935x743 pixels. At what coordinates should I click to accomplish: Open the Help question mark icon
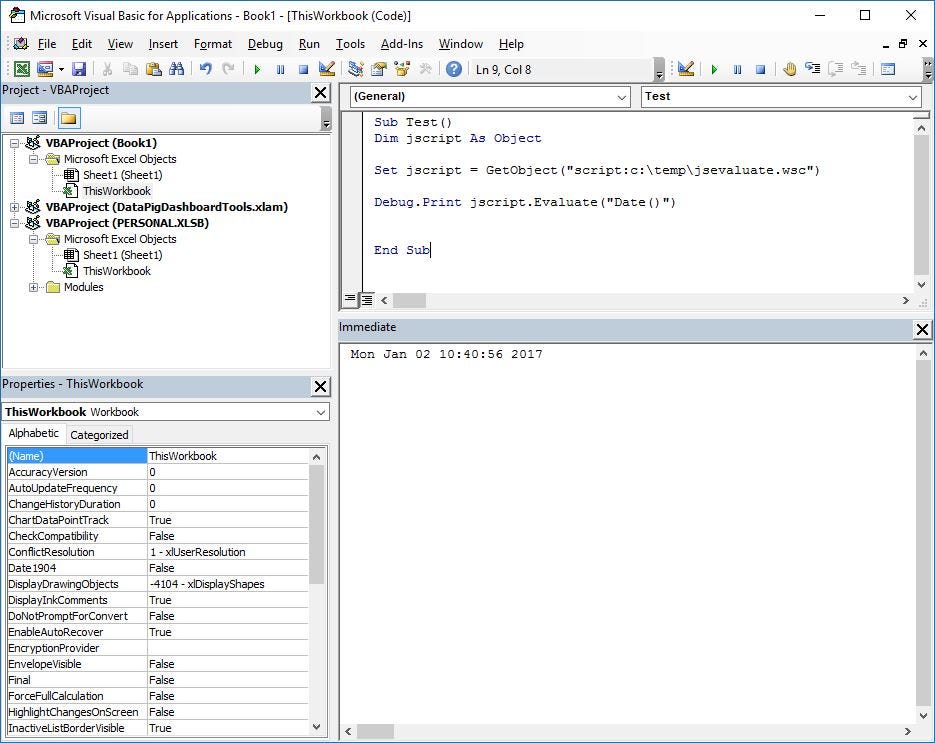click(x=453, y=69)
